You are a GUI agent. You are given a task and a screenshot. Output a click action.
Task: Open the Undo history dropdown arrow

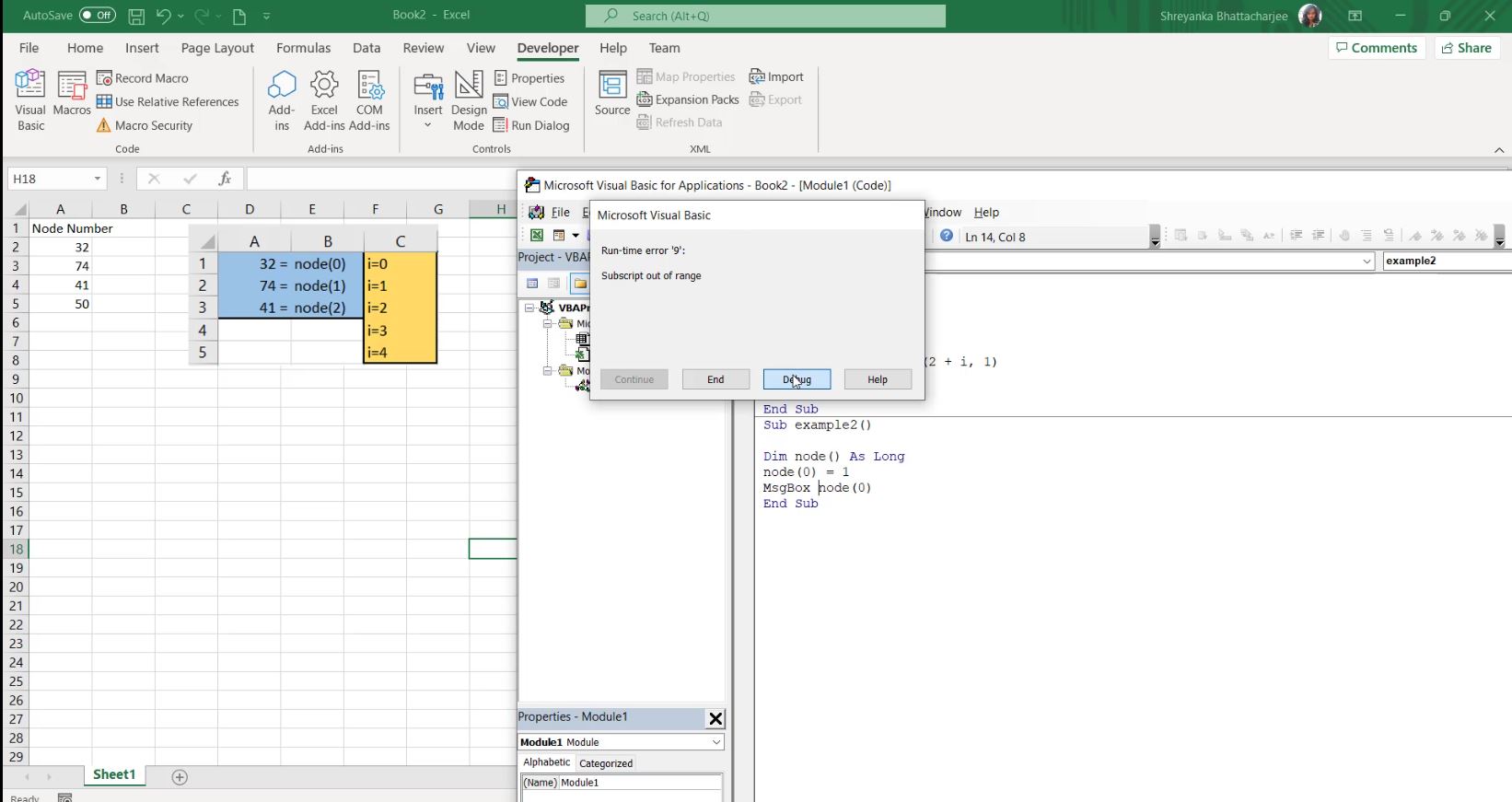point(180,16)
